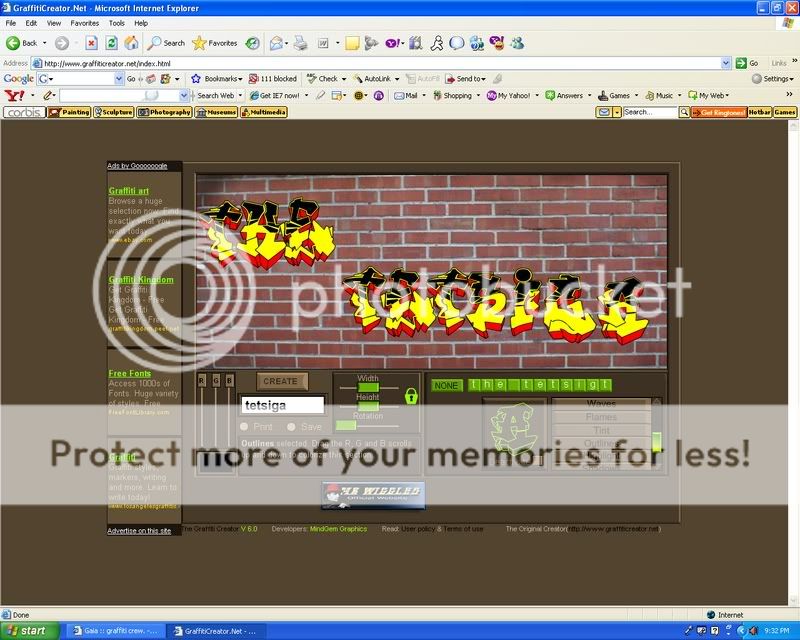Click the green lock proportions icon

[x=410, y=397]
